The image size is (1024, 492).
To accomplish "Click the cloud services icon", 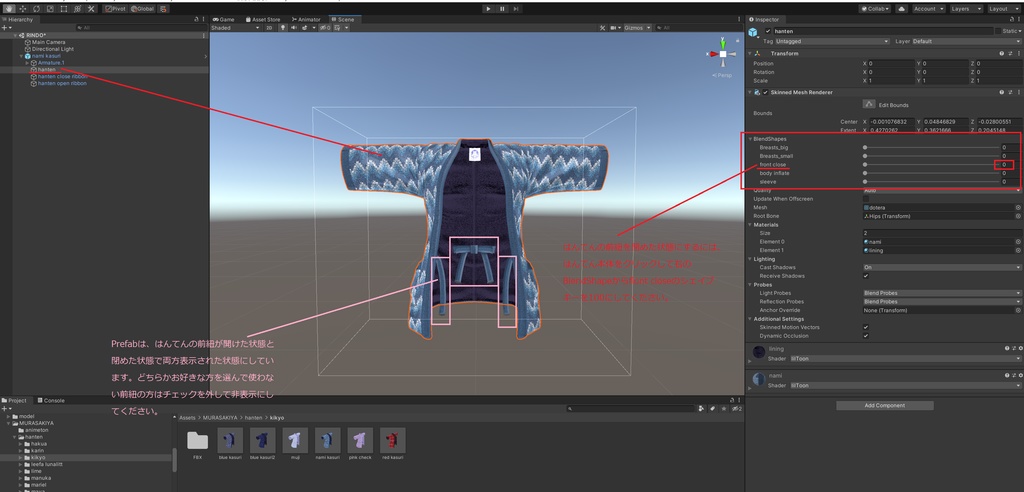I will (902, 9).
